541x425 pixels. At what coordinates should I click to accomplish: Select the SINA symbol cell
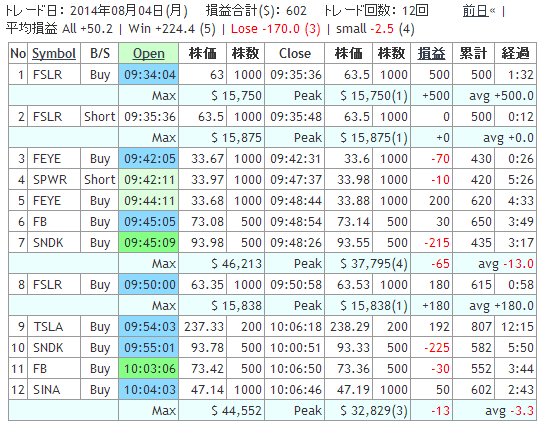(x=47, y=390)
